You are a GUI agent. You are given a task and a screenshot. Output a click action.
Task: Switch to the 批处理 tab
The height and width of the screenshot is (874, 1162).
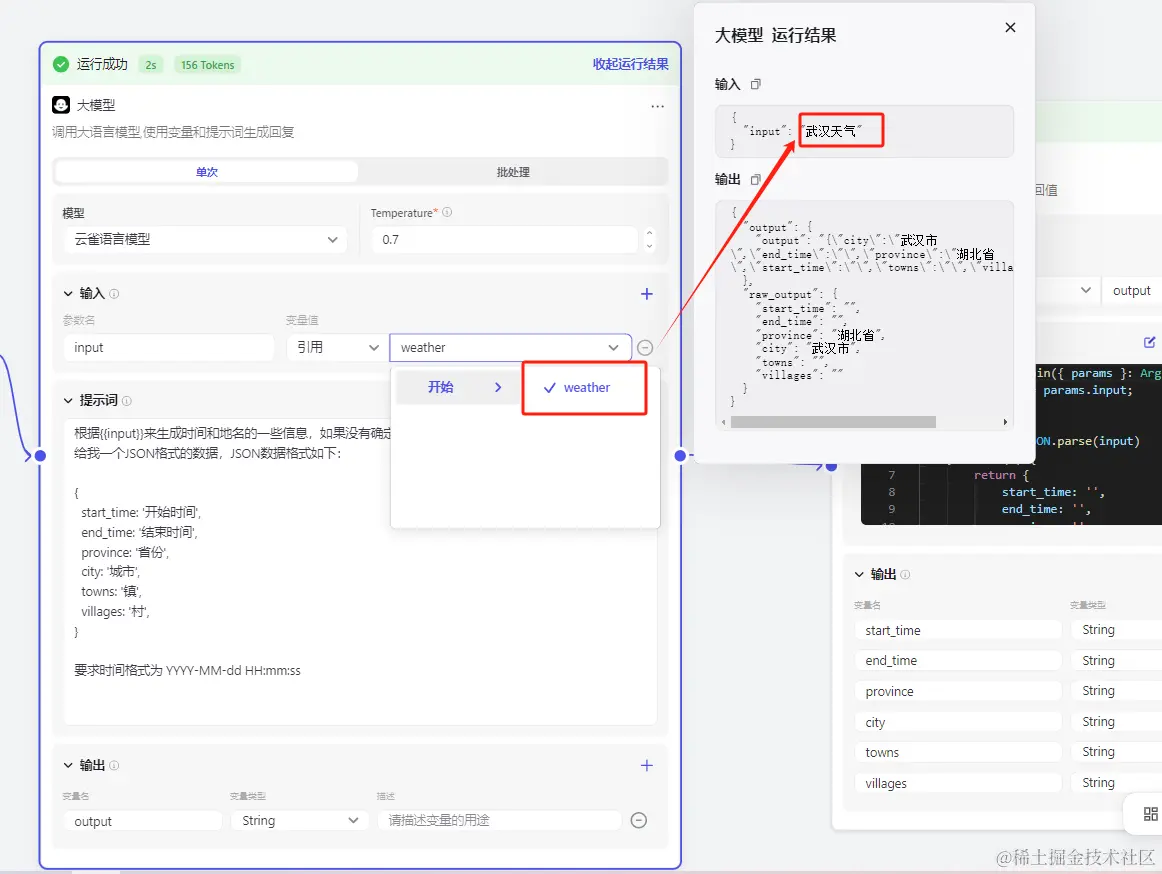[x=513, y=172]
